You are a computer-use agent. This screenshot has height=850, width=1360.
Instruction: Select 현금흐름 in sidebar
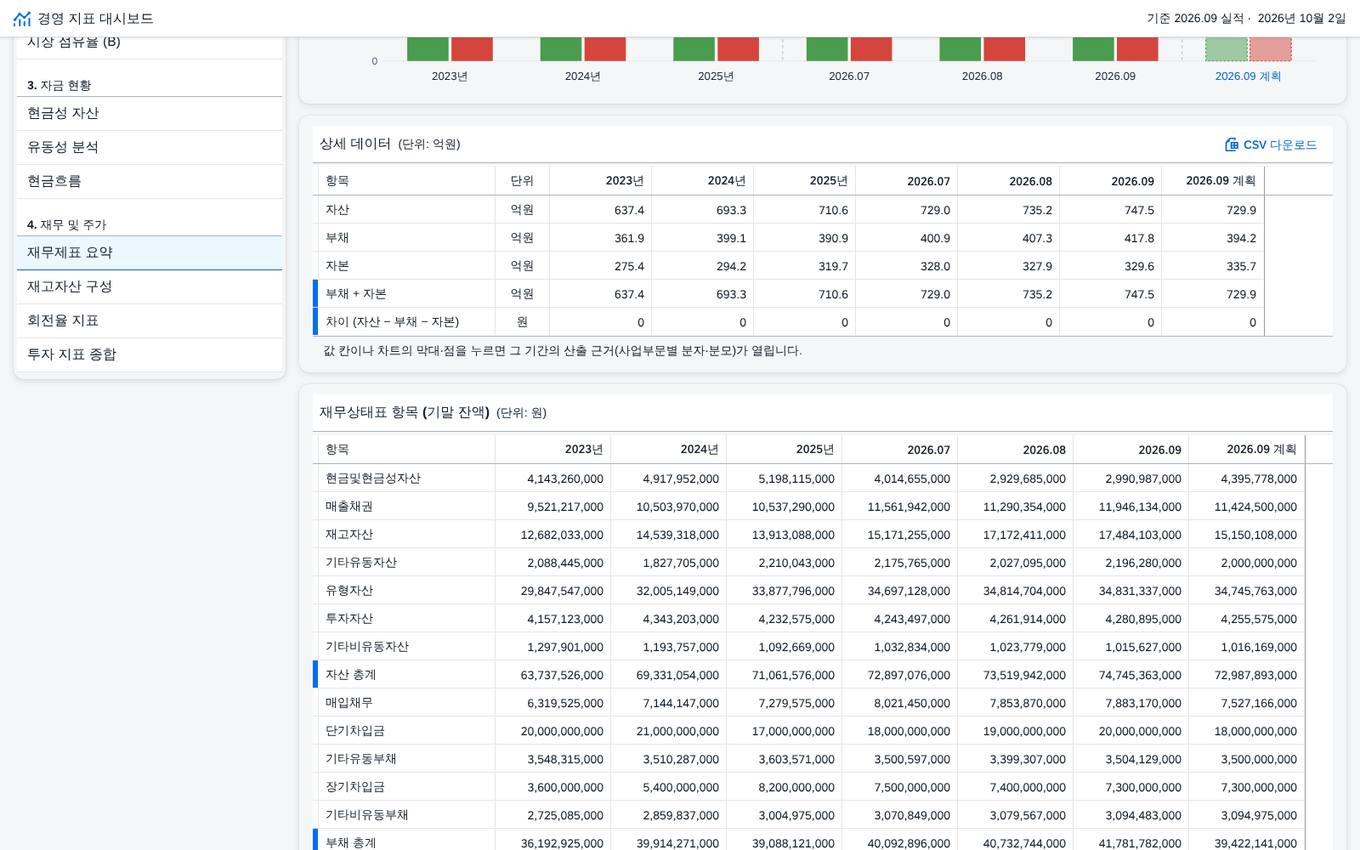click(150, 181)
